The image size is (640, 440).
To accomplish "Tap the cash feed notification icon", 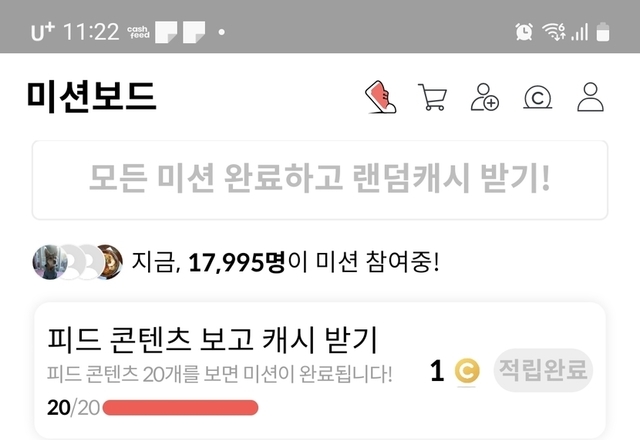I will click(x=138, y=32).
